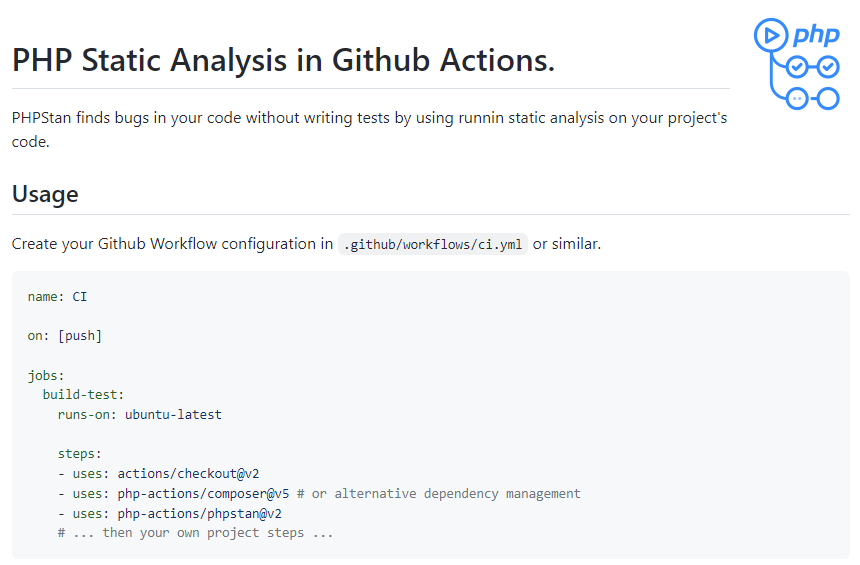Click the 'PHP Static Analysis in Github Actions' heading
This screenshot has height=565, width=860.
(283, 60)
